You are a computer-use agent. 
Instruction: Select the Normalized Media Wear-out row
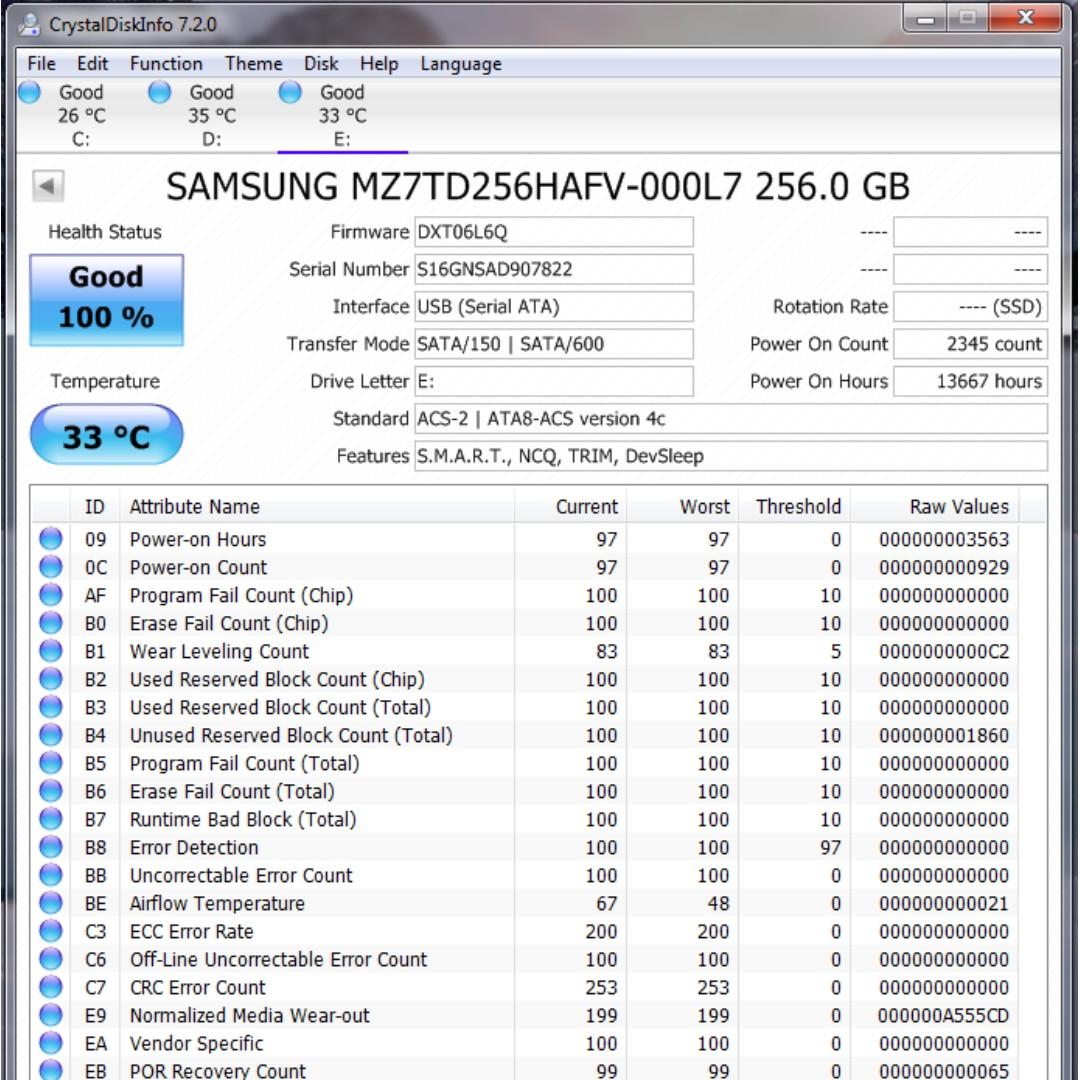tap(400, 1016)
